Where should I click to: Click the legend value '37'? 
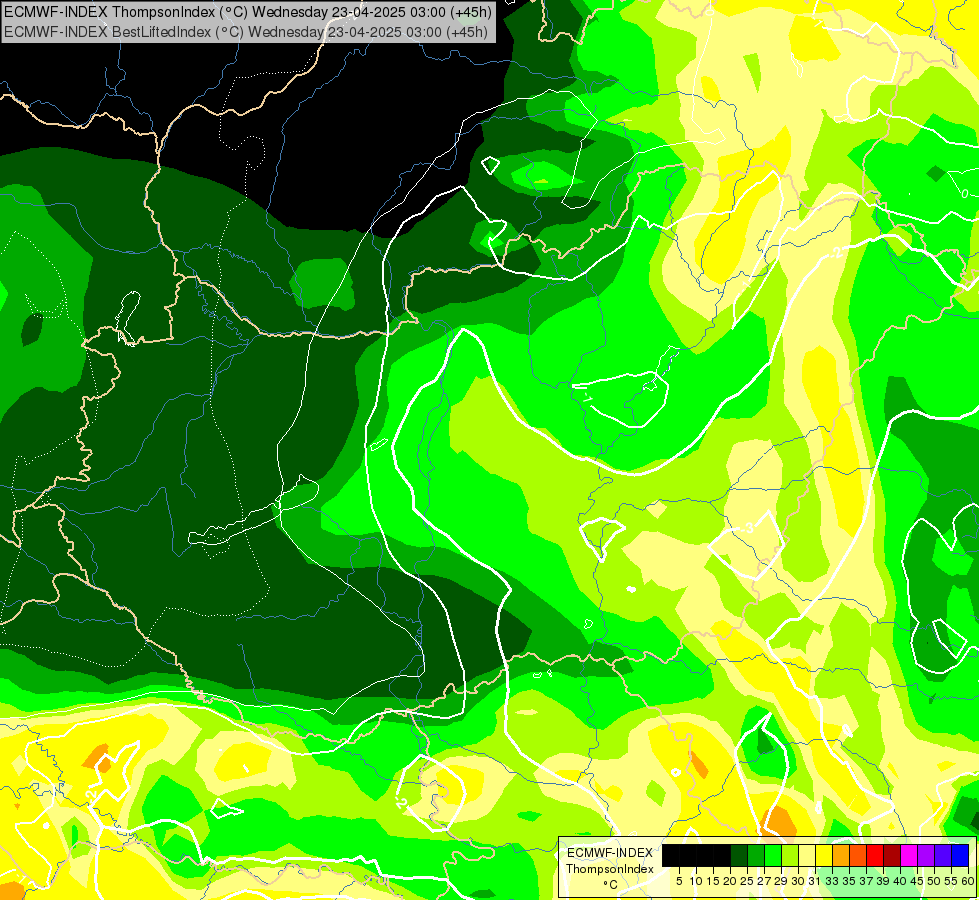point(867,881)
